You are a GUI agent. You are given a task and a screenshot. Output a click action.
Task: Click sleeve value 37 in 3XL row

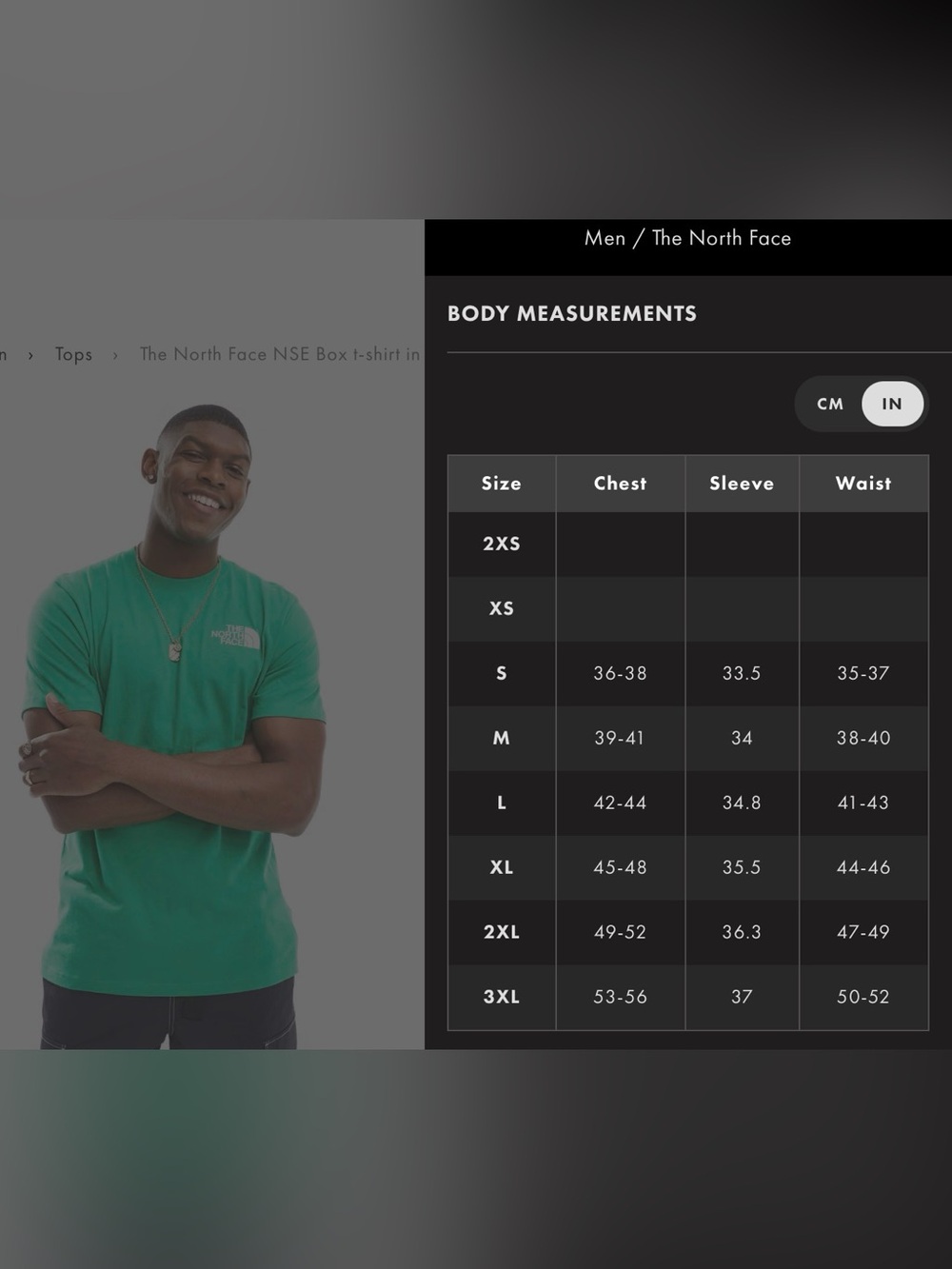tap(742, 997)
